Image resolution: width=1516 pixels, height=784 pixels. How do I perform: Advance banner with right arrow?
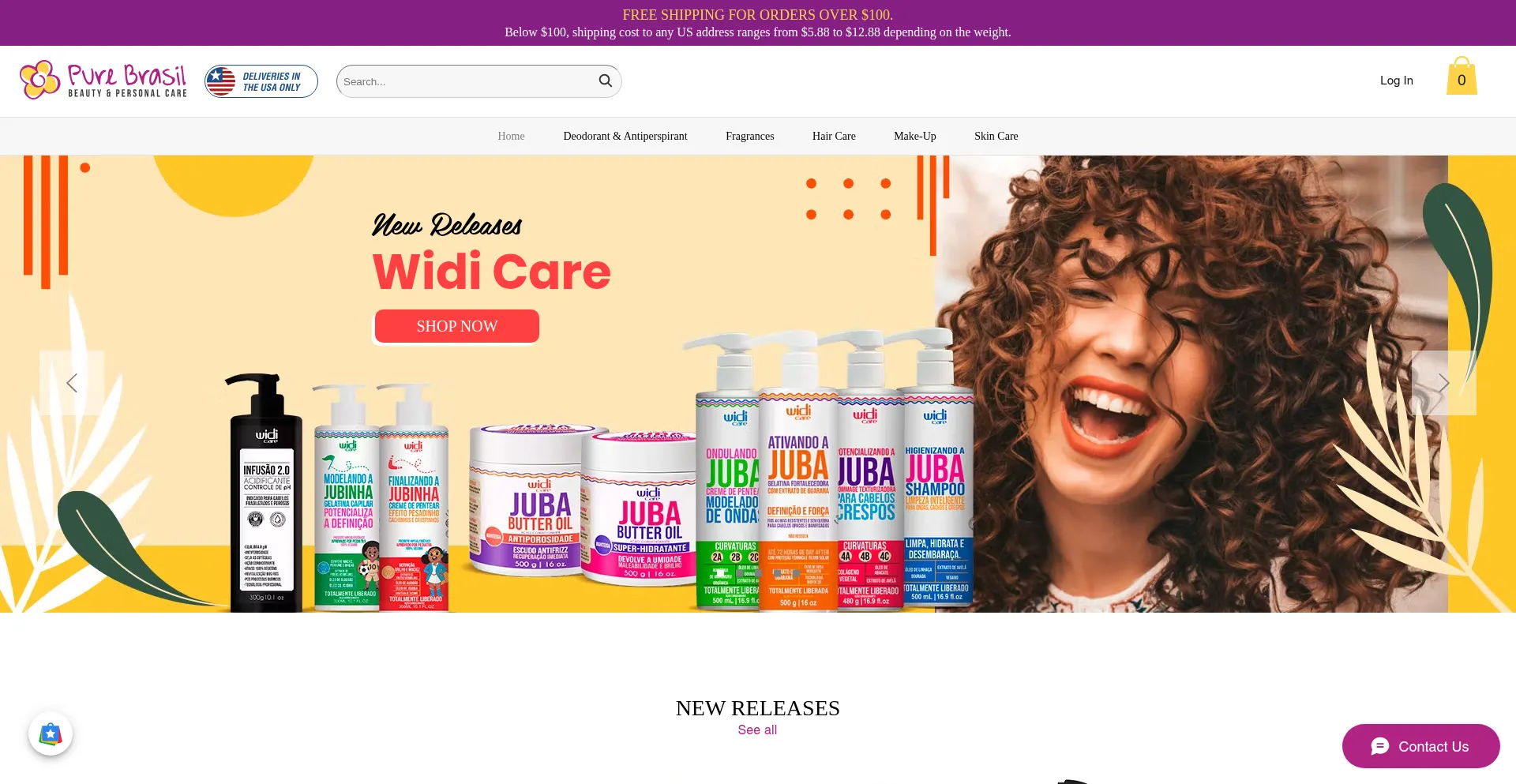1443,383
